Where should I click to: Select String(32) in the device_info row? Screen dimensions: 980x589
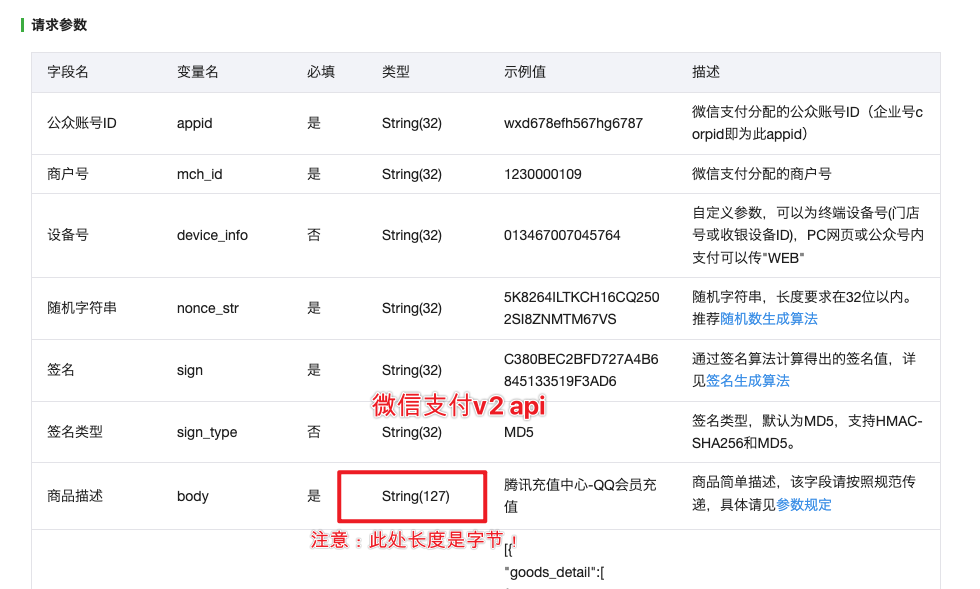(412, 235)
